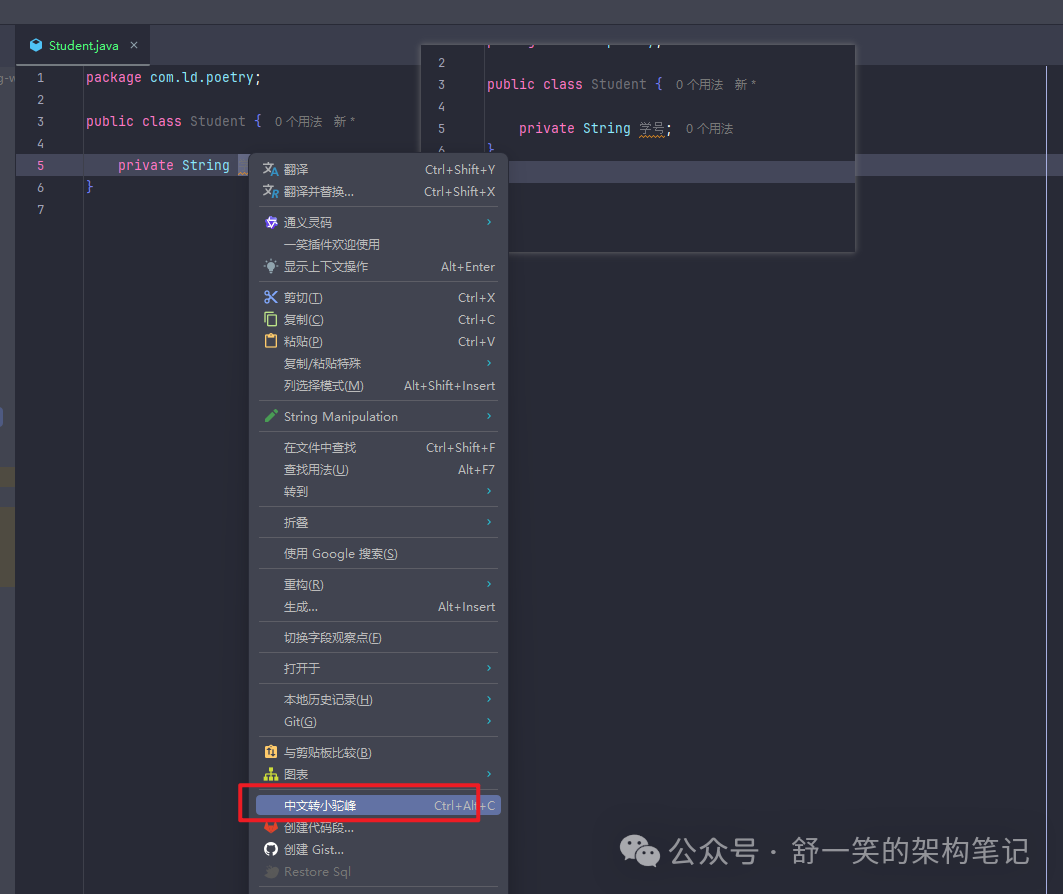
Task: Click the Ctrl+Shift+Y shortcut text
Action: [460, 169]
